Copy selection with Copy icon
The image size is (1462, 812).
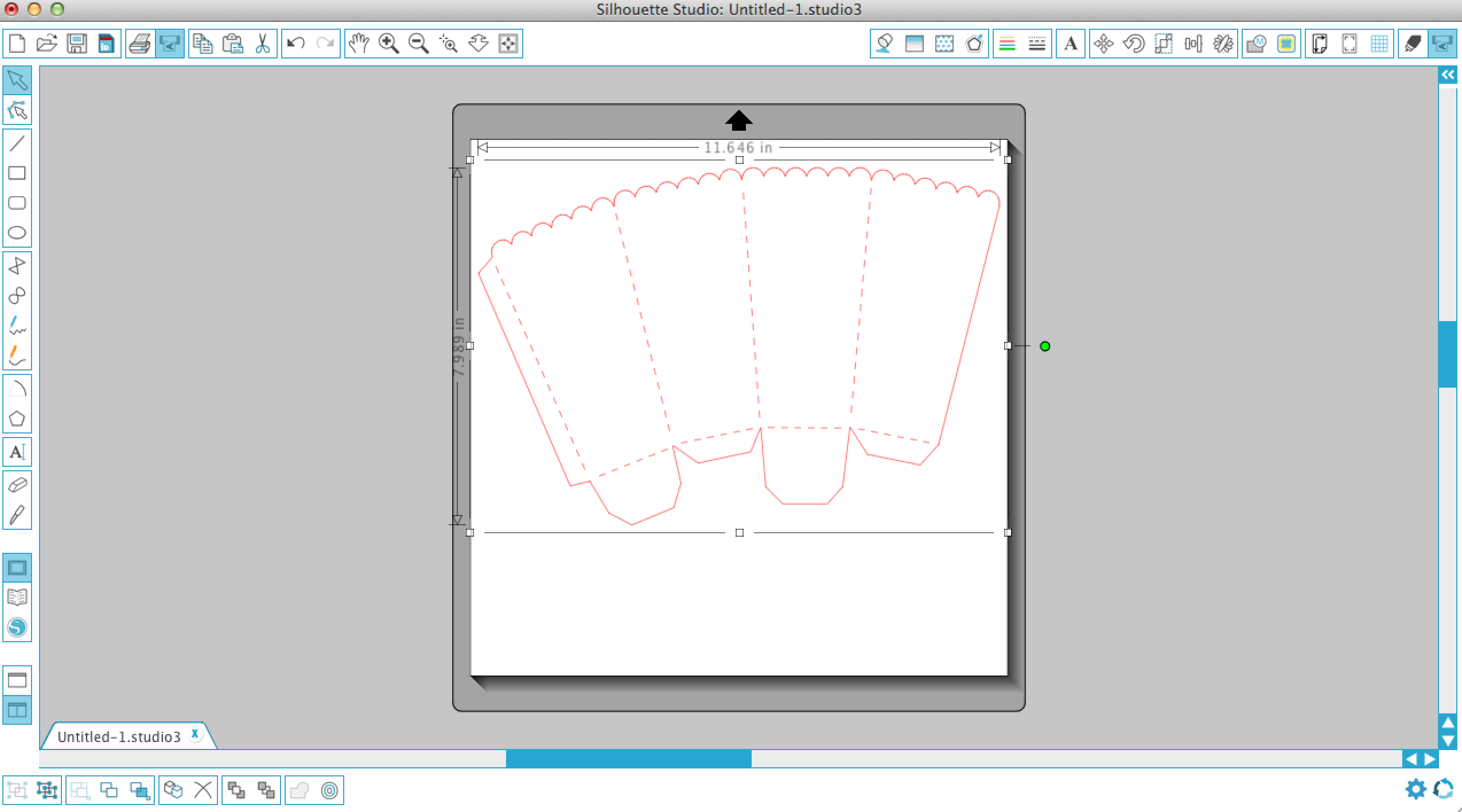203,44
